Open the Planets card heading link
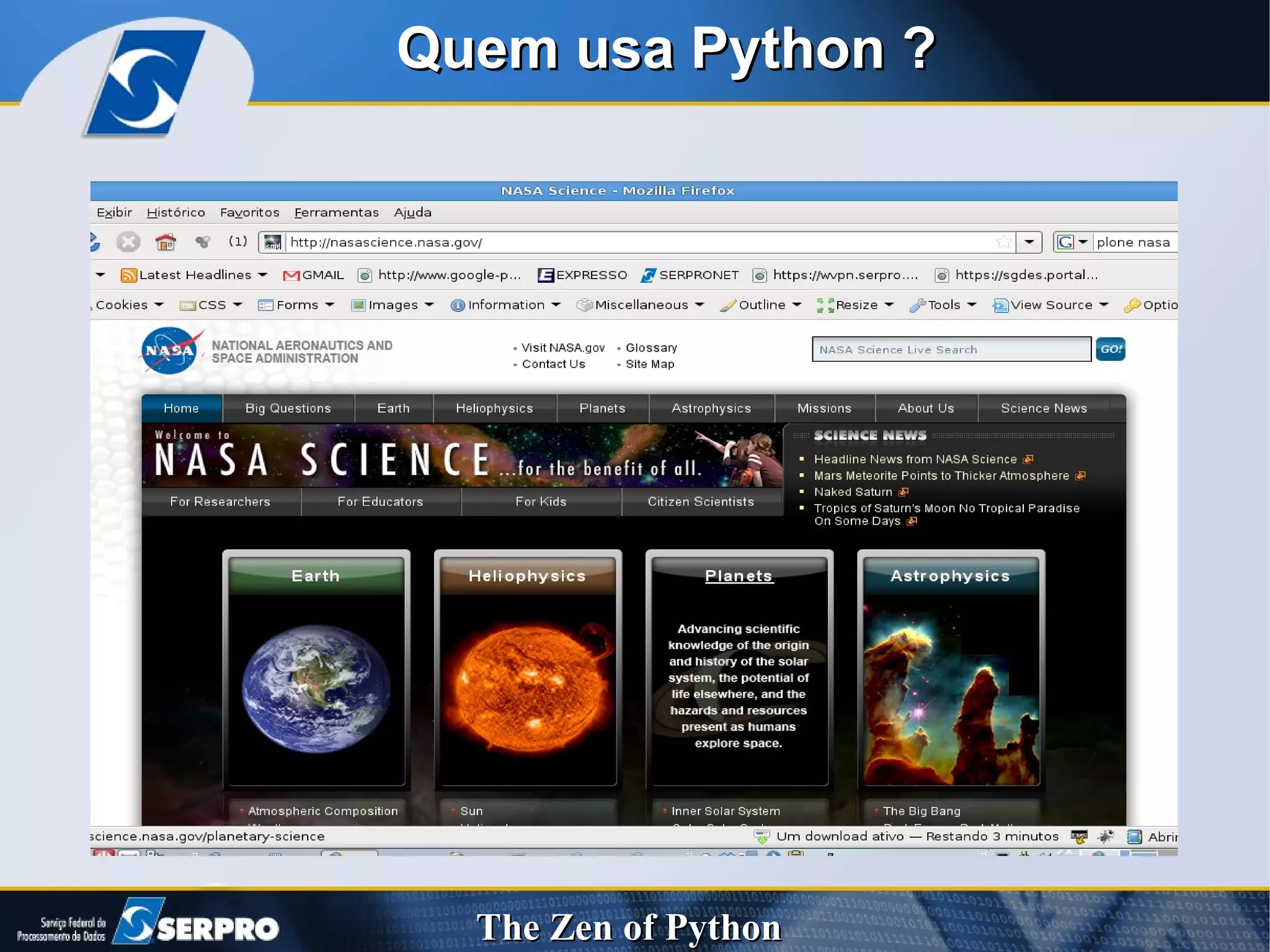The image size is (1270, 952). click(x=739, y=576)
